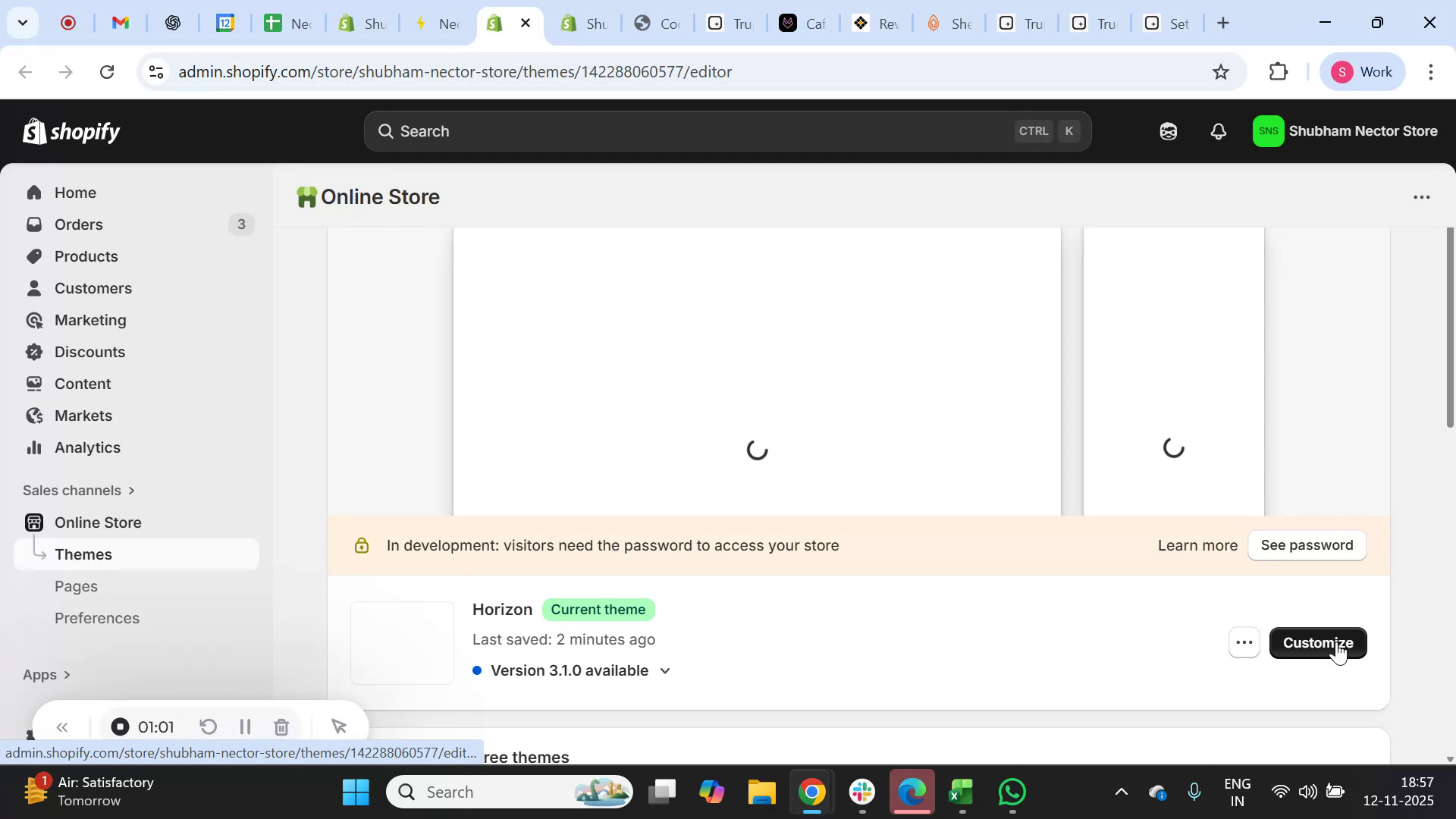Click the Customize button for Horizon theme
The image size is (1456, 819).
(x=1318, y=642)
